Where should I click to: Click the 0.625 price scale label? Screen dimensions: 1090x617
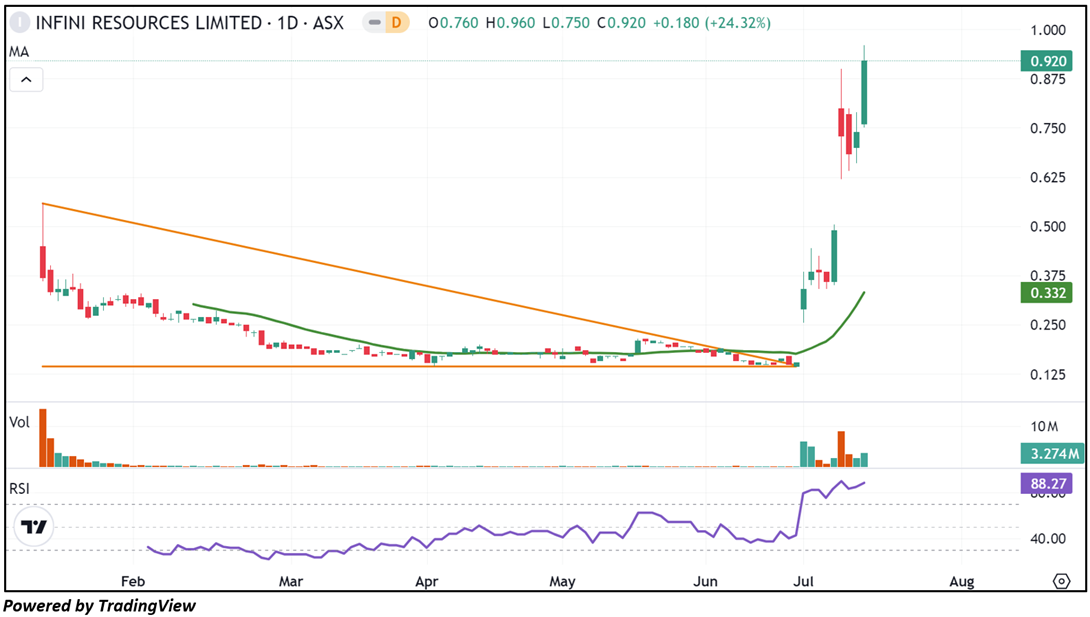(1048, 178)
